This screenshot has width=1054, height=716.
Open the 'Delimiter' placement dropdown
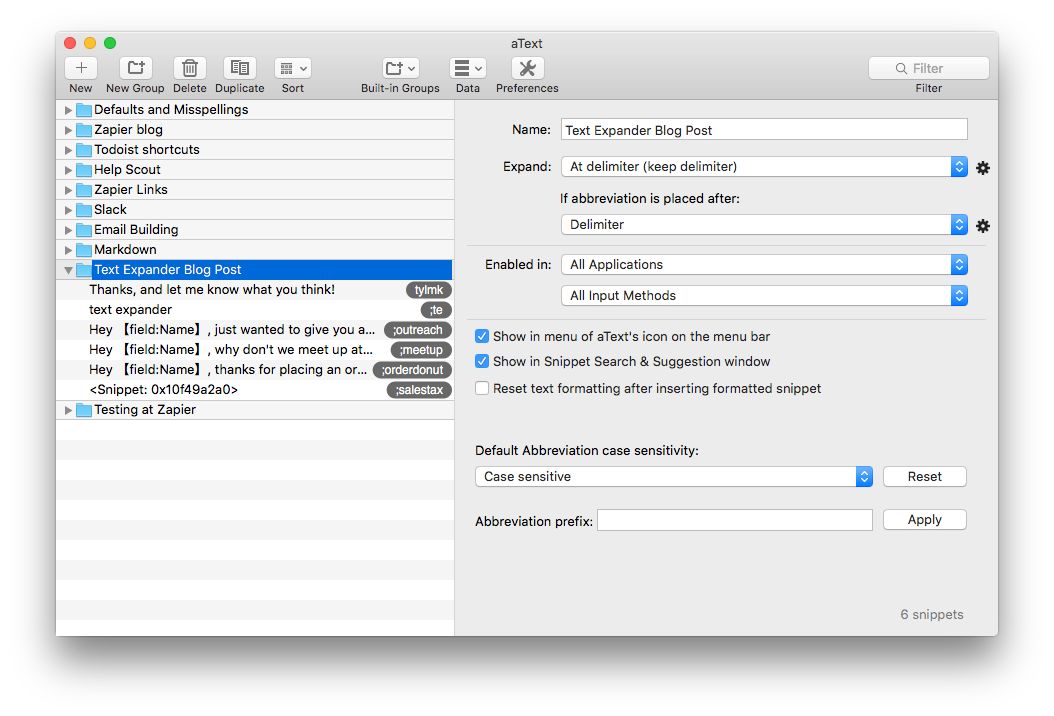(764, 225)
